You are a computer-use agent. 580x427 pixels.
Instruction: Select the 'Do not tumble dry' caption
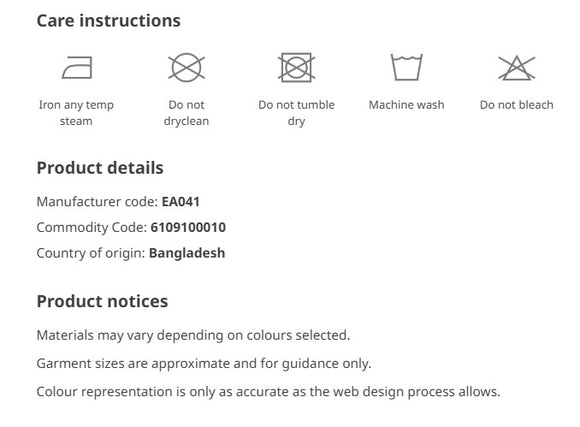pos(296,113)
